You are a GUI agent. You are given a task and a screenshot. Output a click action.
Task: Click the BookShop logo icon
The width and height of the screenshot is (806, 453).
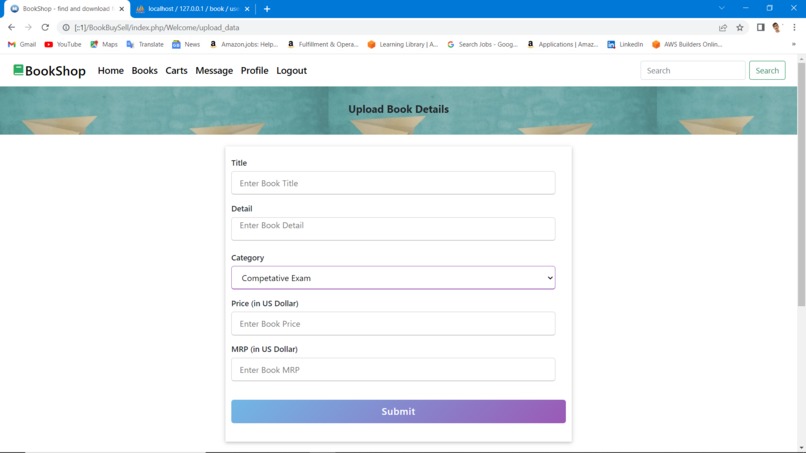pyautogui.click(x=19, y=70)
